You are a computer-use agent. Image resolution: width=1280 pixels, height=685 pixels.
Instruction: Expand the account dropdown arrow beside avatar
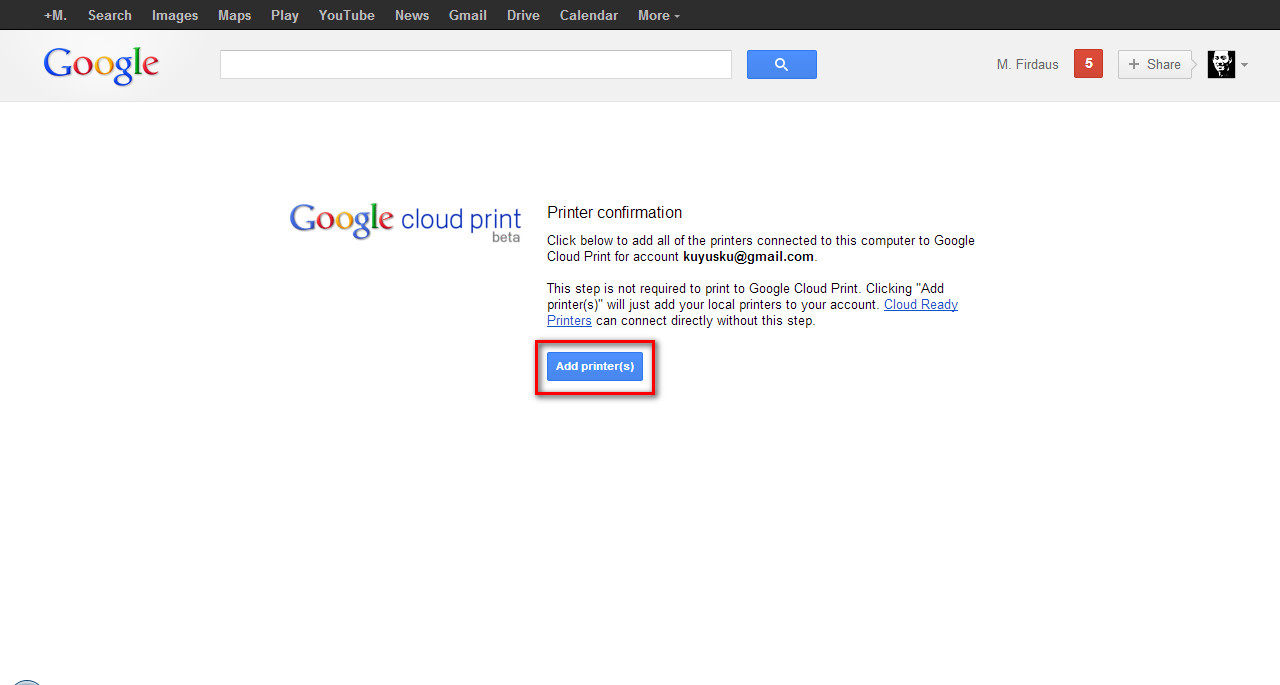[1244, 65]
